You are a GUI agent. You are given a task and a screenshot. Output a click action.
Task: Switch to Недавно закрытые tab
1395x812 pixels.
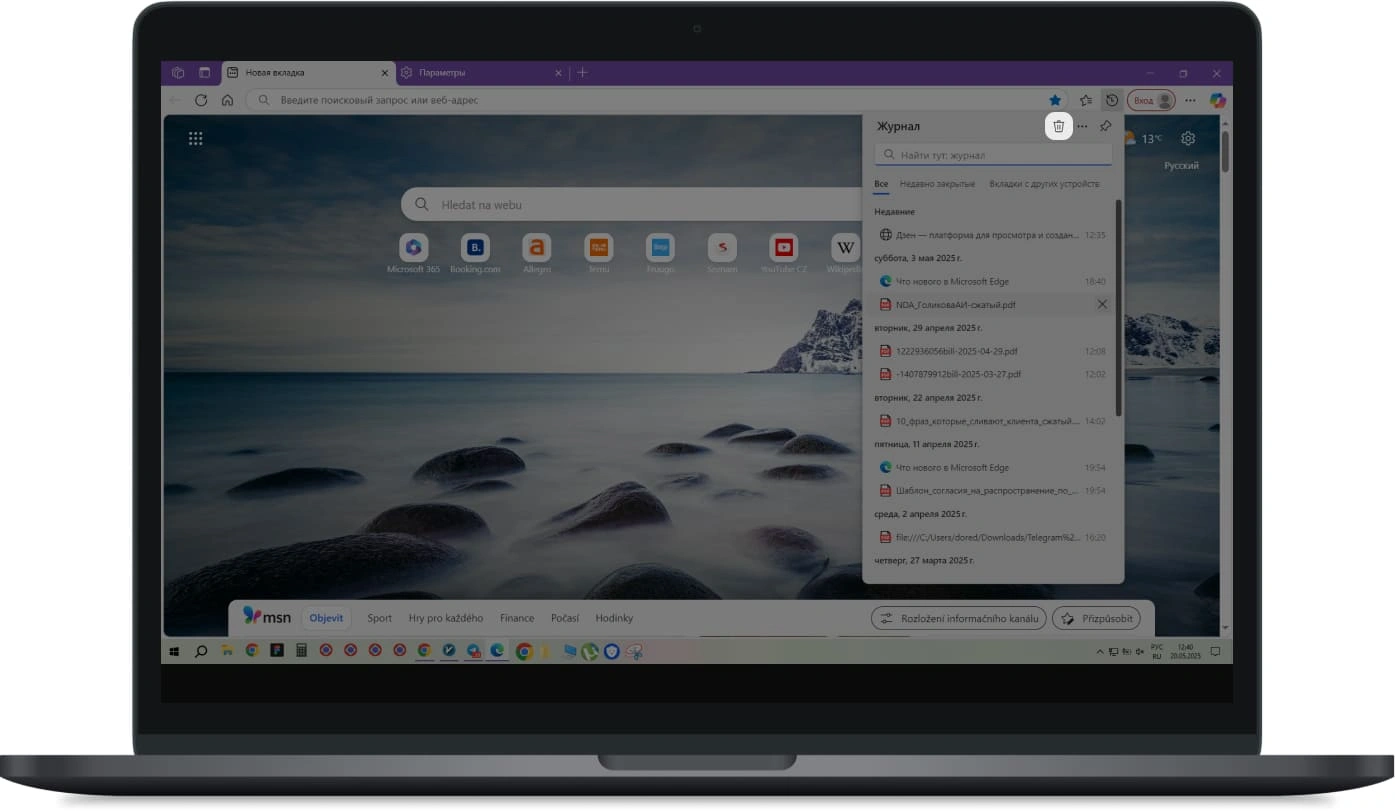pos(937,184)
